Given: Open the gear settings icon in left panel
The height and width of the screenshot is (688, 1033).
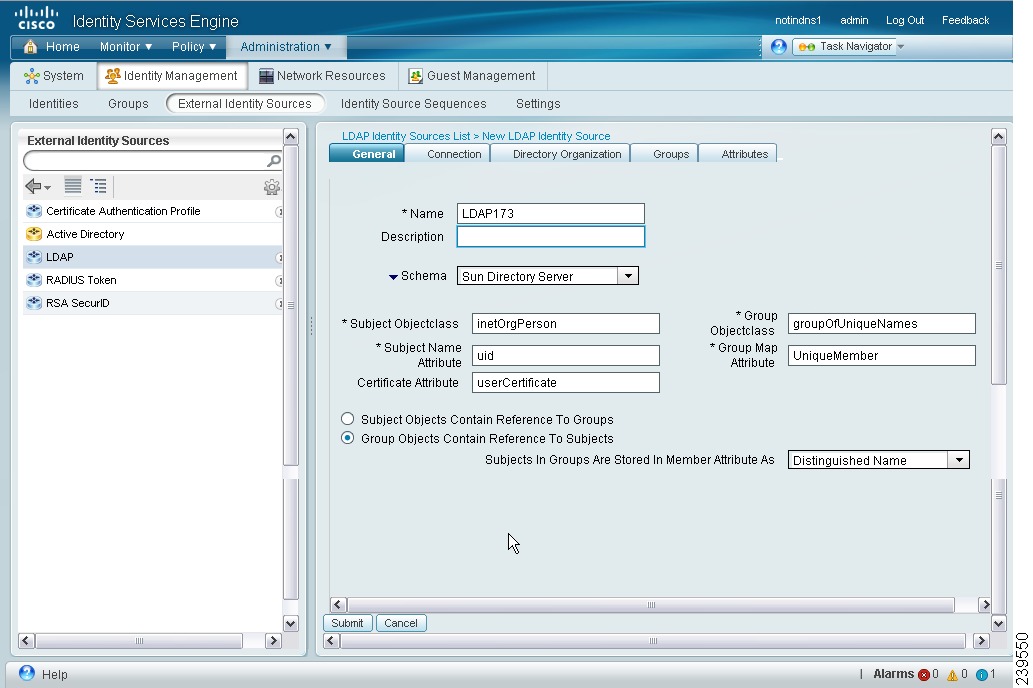Looking at the screenshot, I should (271, 187).
